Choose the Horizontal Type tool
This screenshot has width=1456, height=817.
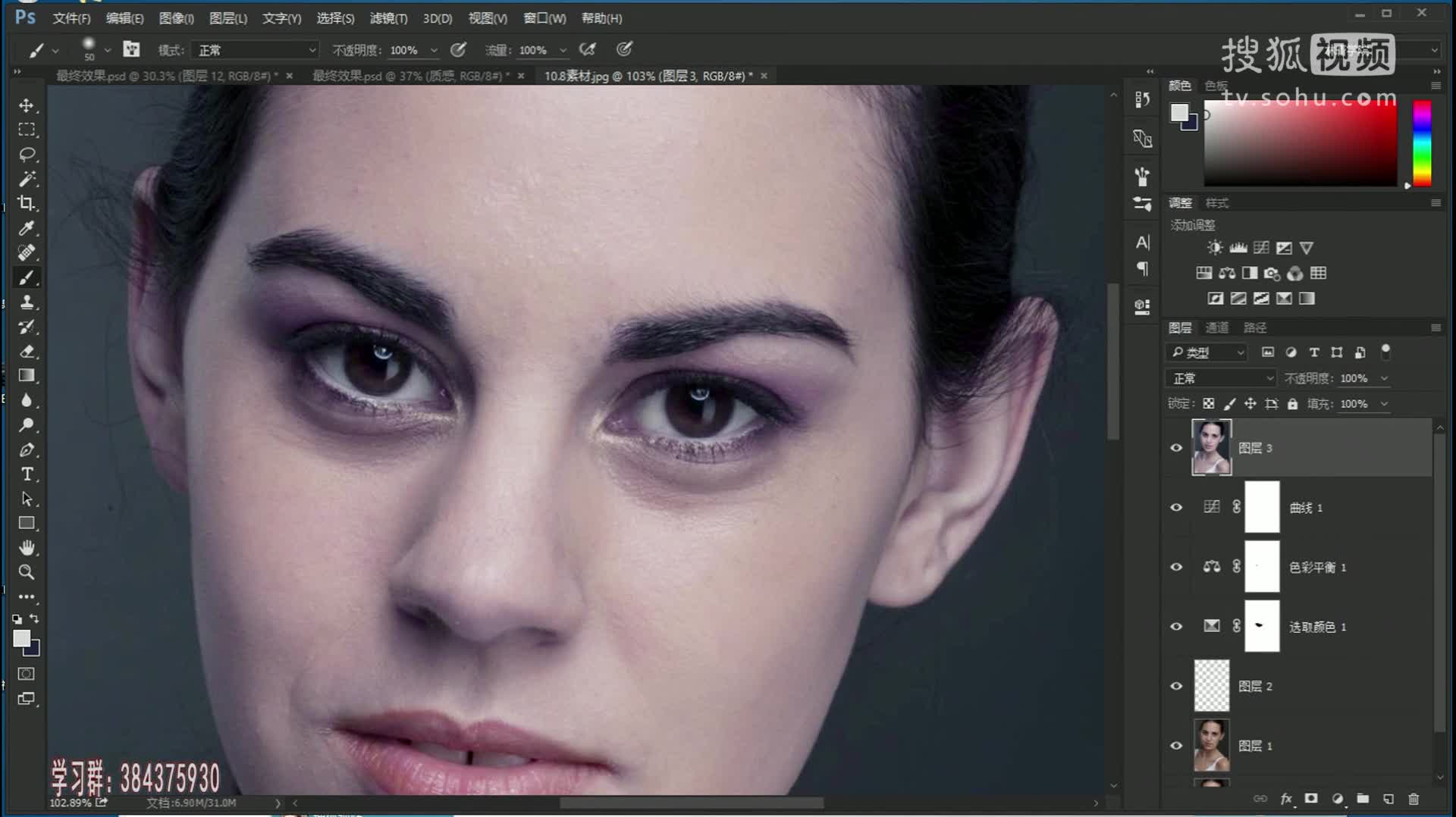tap(27, 474)
